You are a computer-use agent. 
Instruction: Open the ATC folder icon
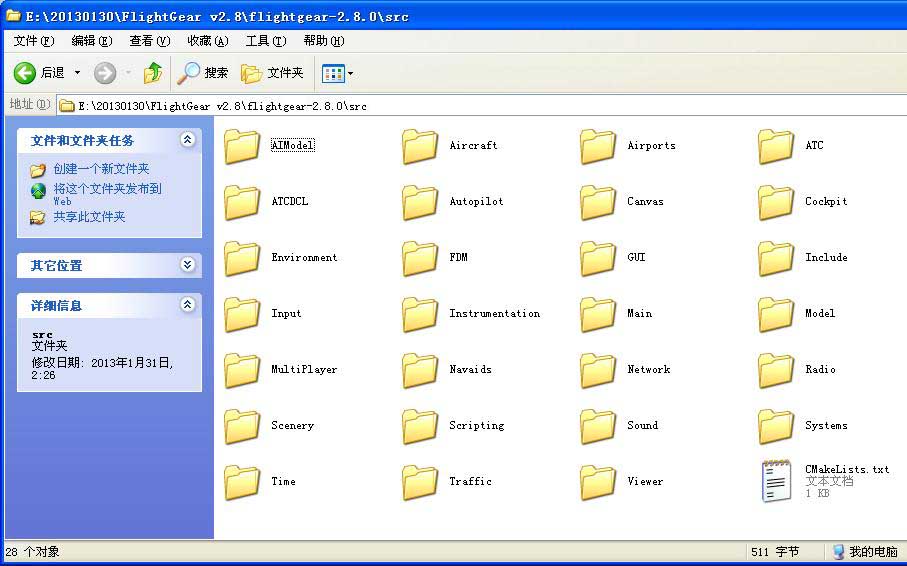pos(776,146)
